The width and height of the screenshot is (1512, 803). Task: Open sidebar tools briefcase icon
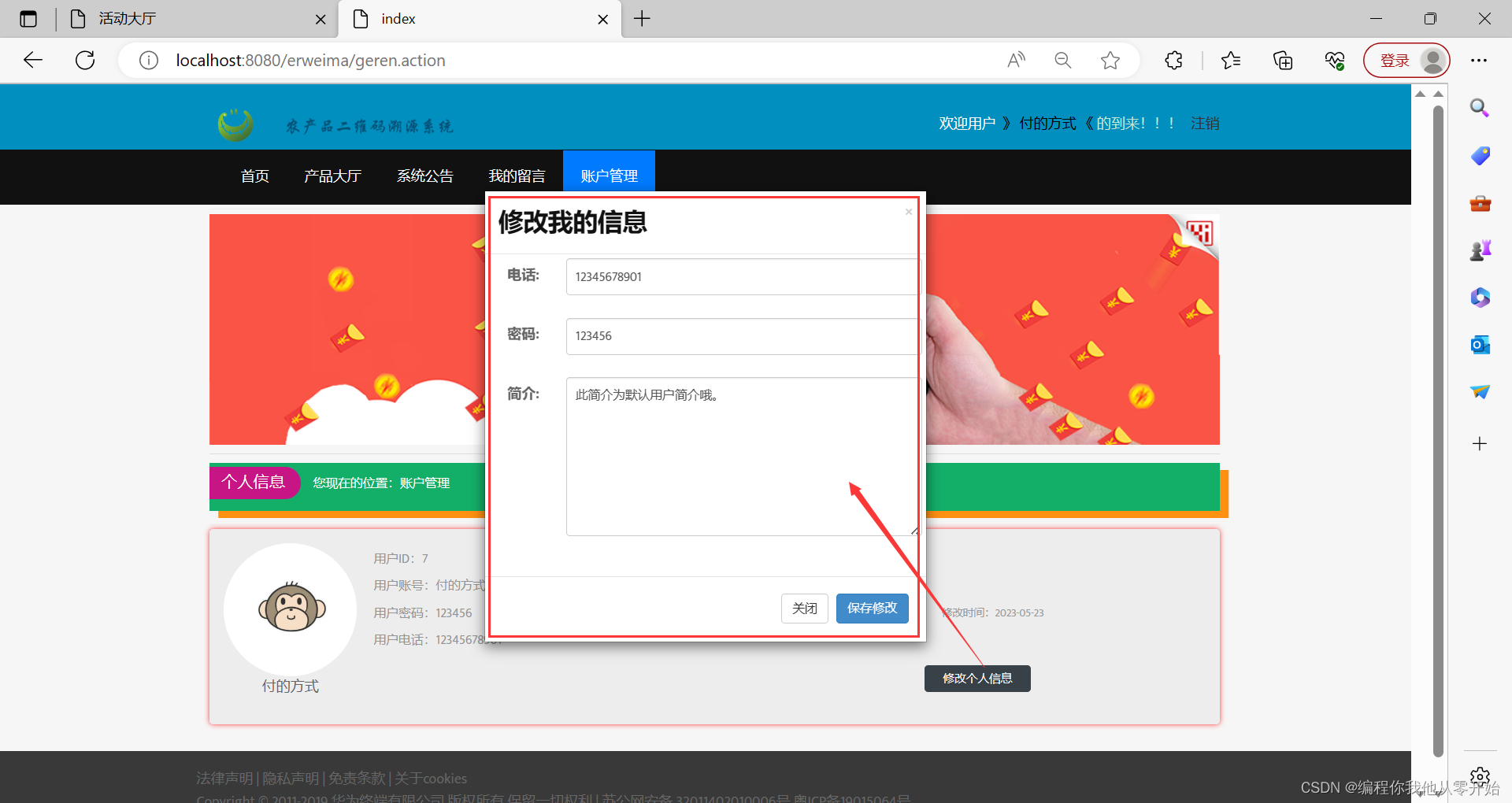pyautogui.click(x=1480, y=204)
